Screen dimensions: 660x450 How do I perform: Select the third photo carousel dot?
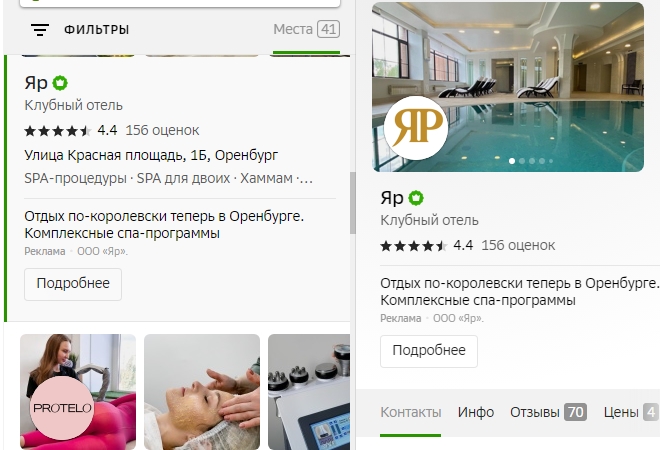pyautogui.click(x=532, y=161)
